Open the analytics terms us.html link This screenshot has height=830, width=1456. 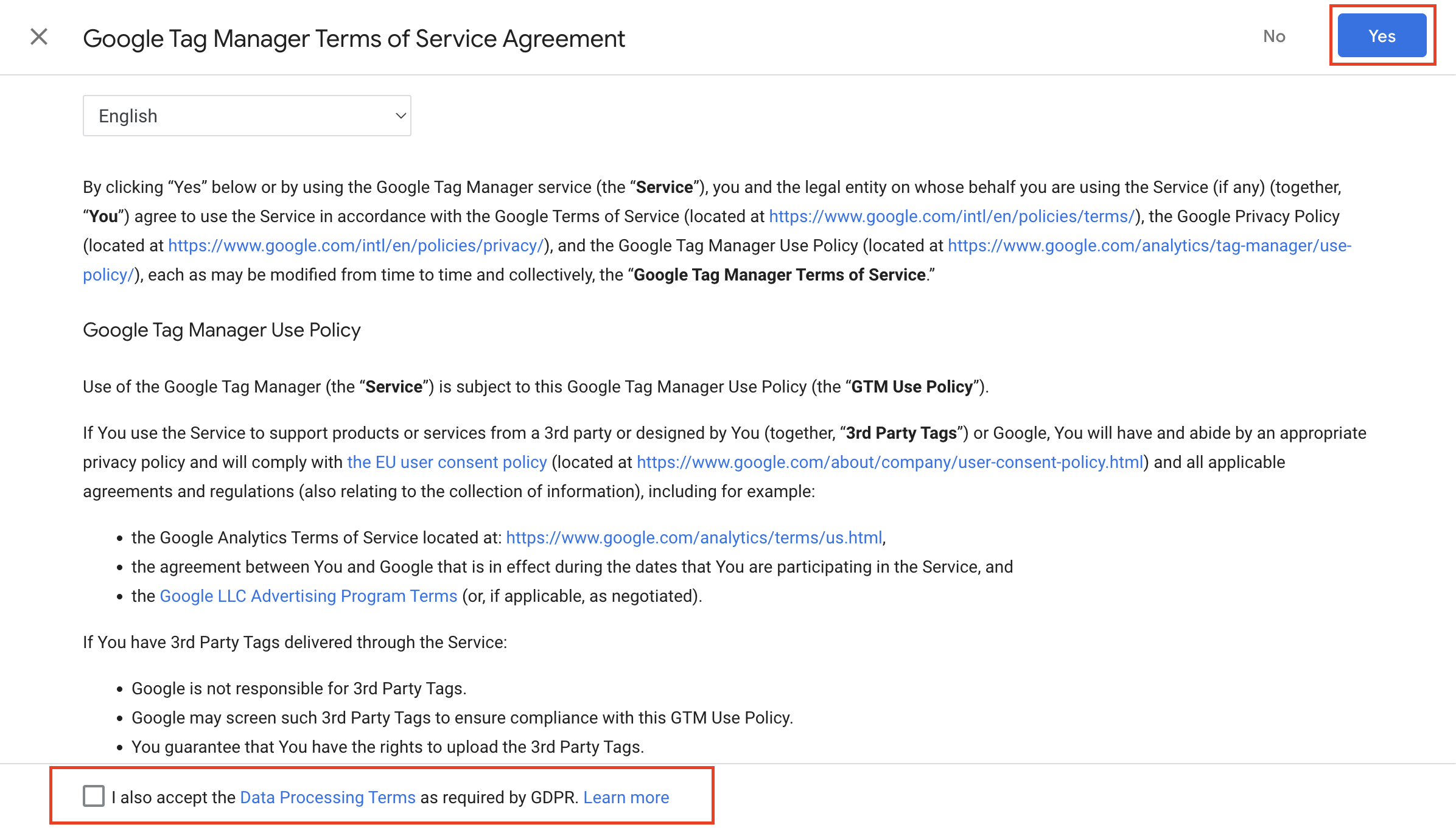(694, 538)
